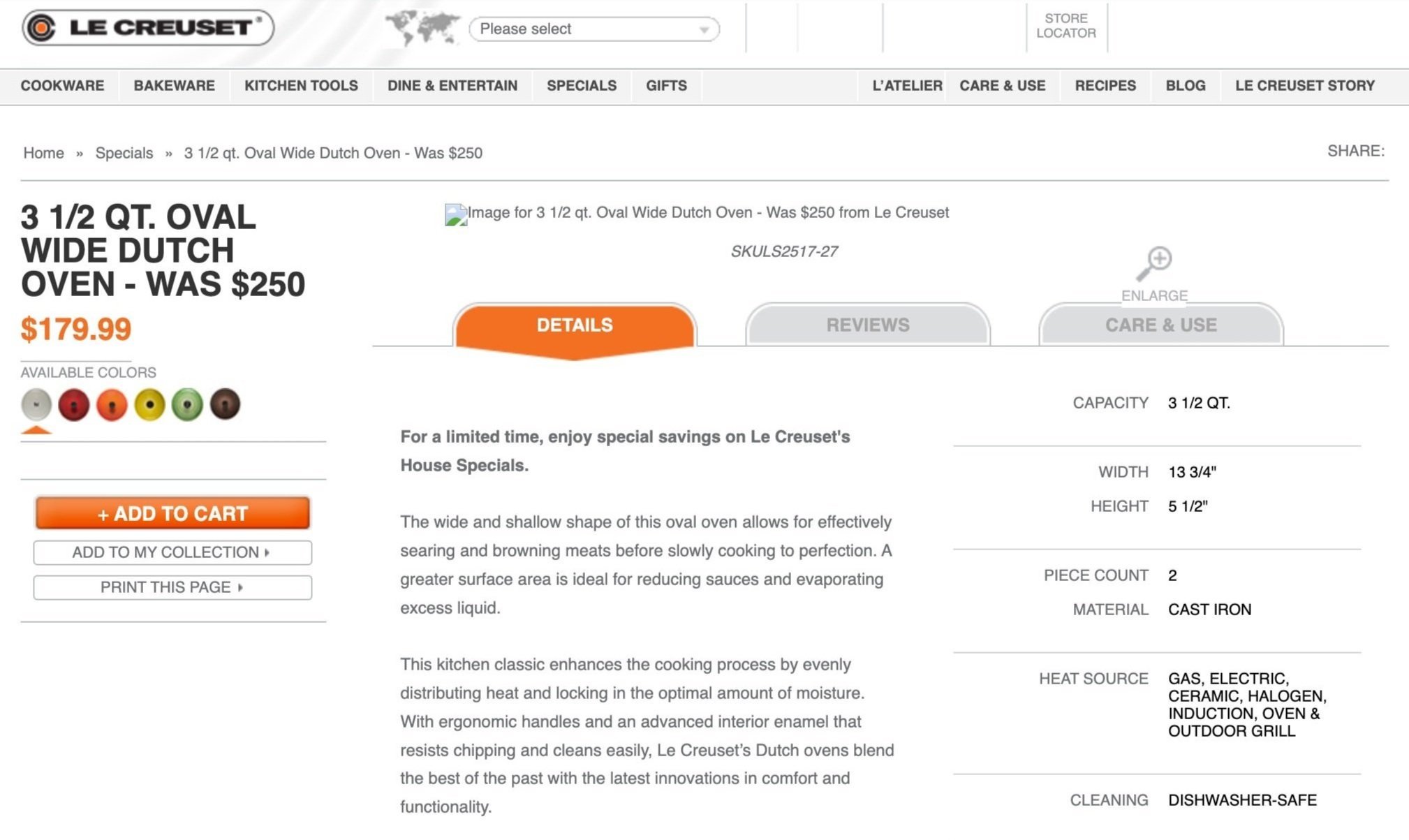The width and height of the screenshot is (1409, 840).
Task: Open Care & Use in the navigation bar
Action: pyautogui.click(x=1003, y=86)
